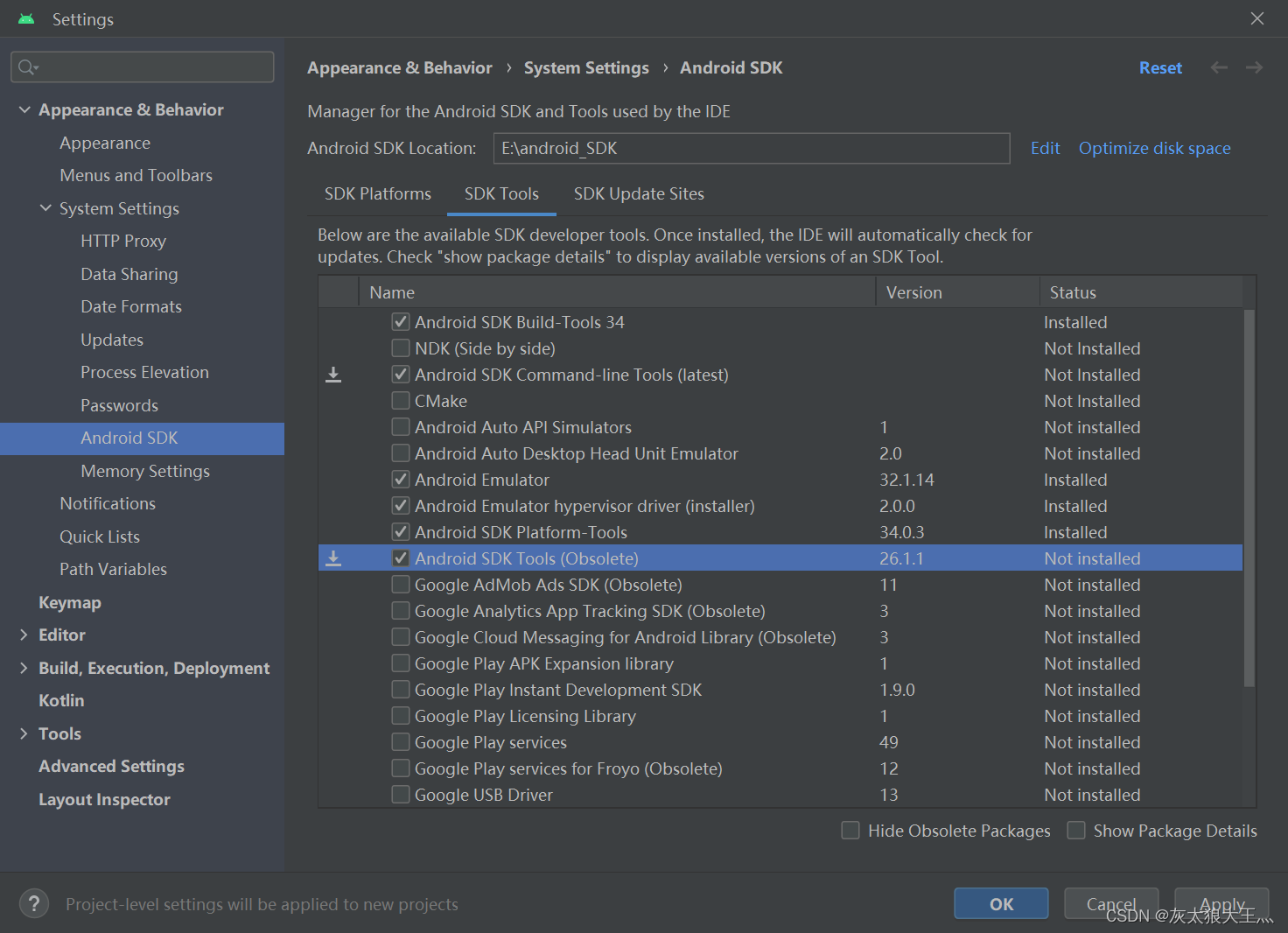Screen dimensions: 1288x933
Task: Open Passwords settings
Action: [119, 405]
